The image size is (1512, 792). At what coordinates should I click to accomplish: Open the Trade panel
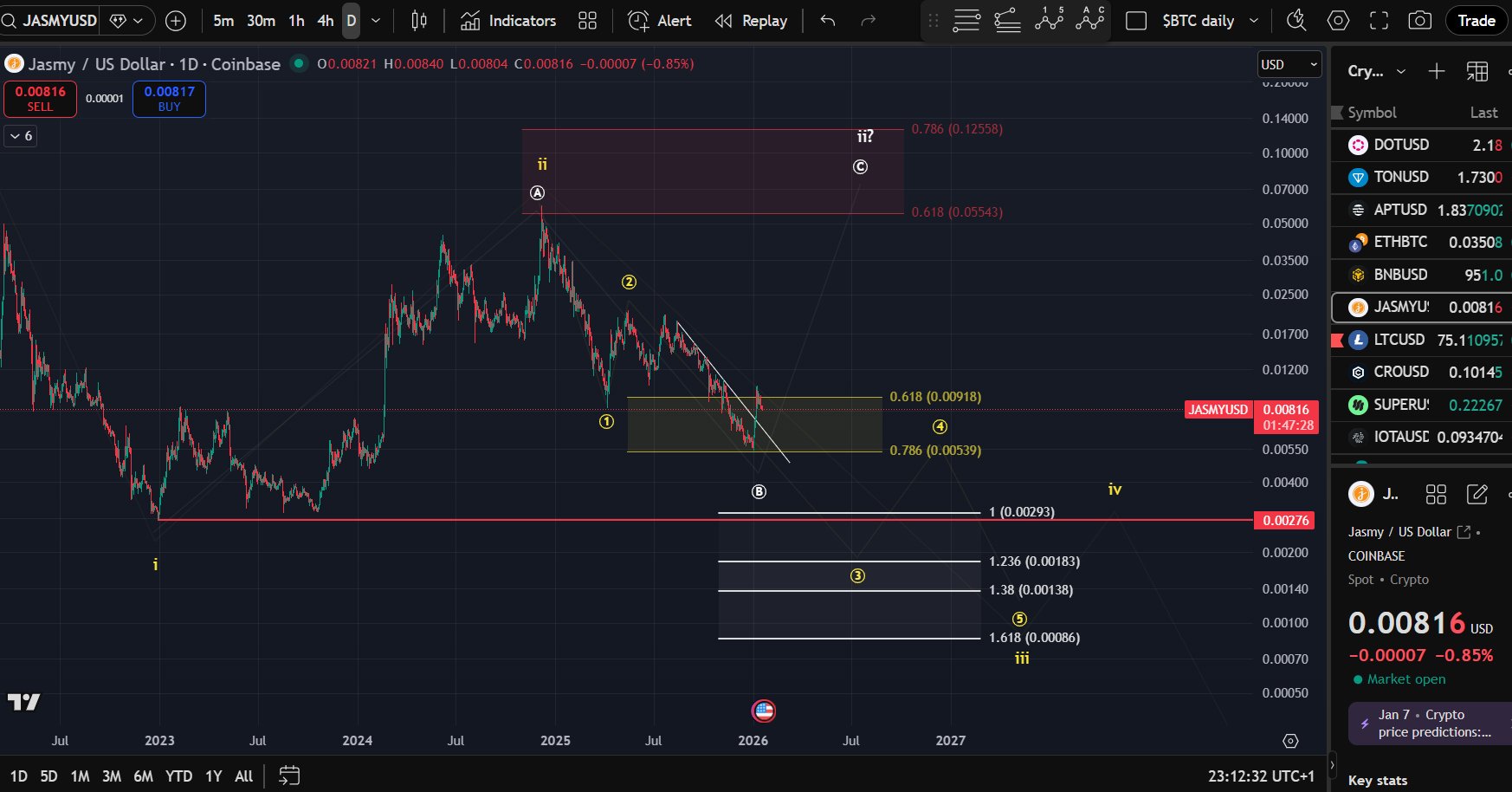pyautogui.click(x=1476, y=21)
